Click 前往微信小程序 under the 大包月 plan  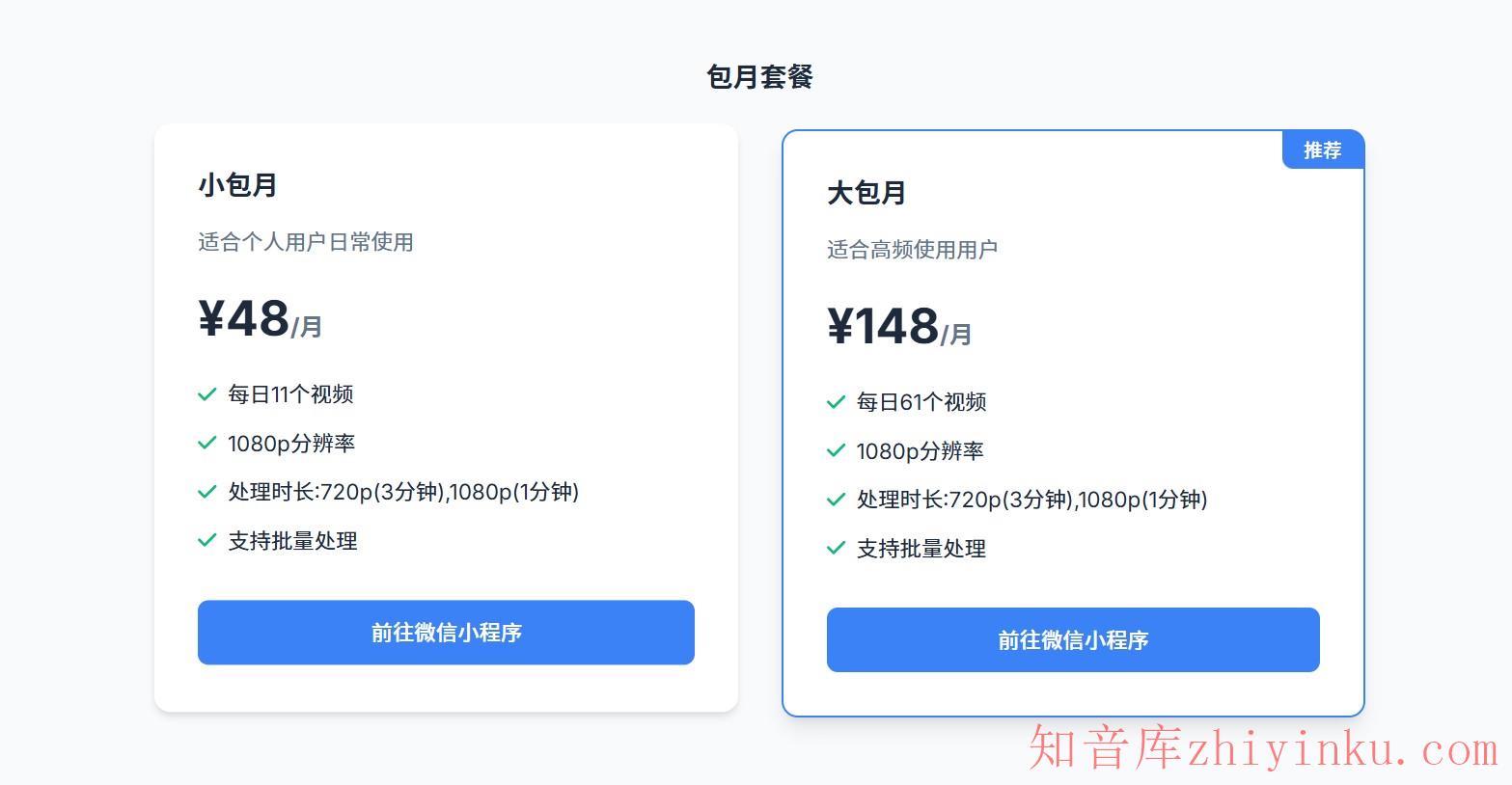[x=1073, y=639]
